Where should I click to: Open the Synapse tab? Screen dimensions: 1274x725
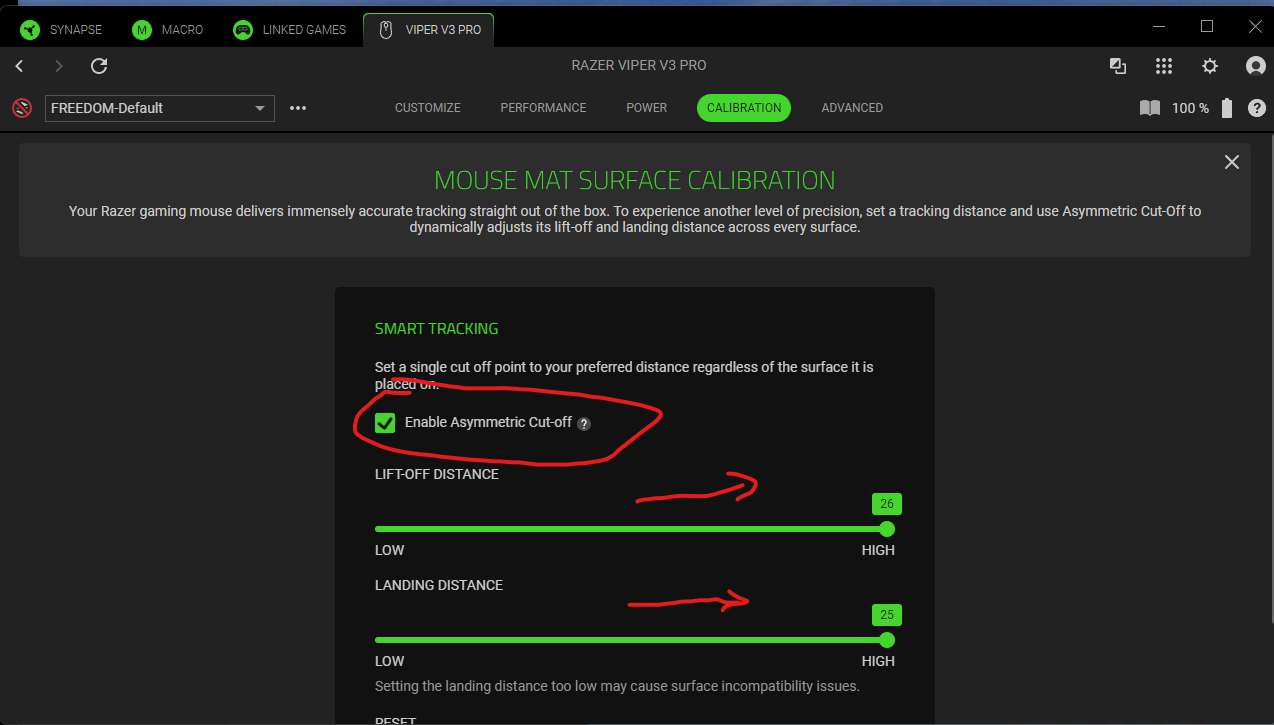click(x=62, y=29)
